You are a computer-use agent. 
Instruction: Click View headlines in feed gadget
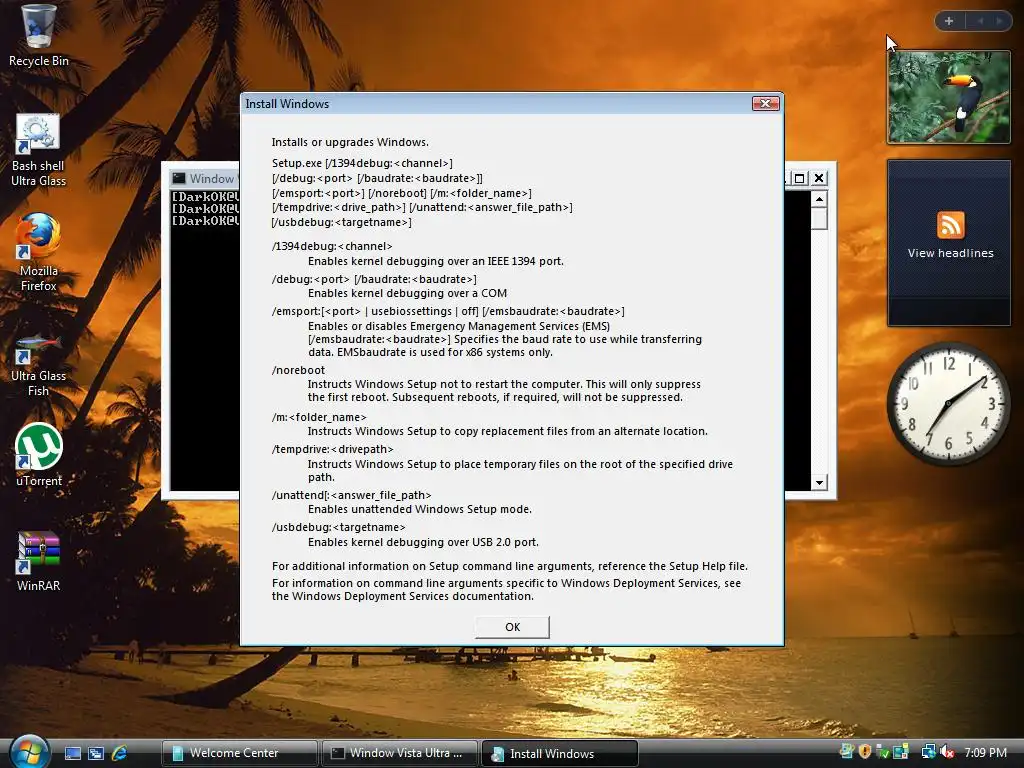(x=950, y=253)
